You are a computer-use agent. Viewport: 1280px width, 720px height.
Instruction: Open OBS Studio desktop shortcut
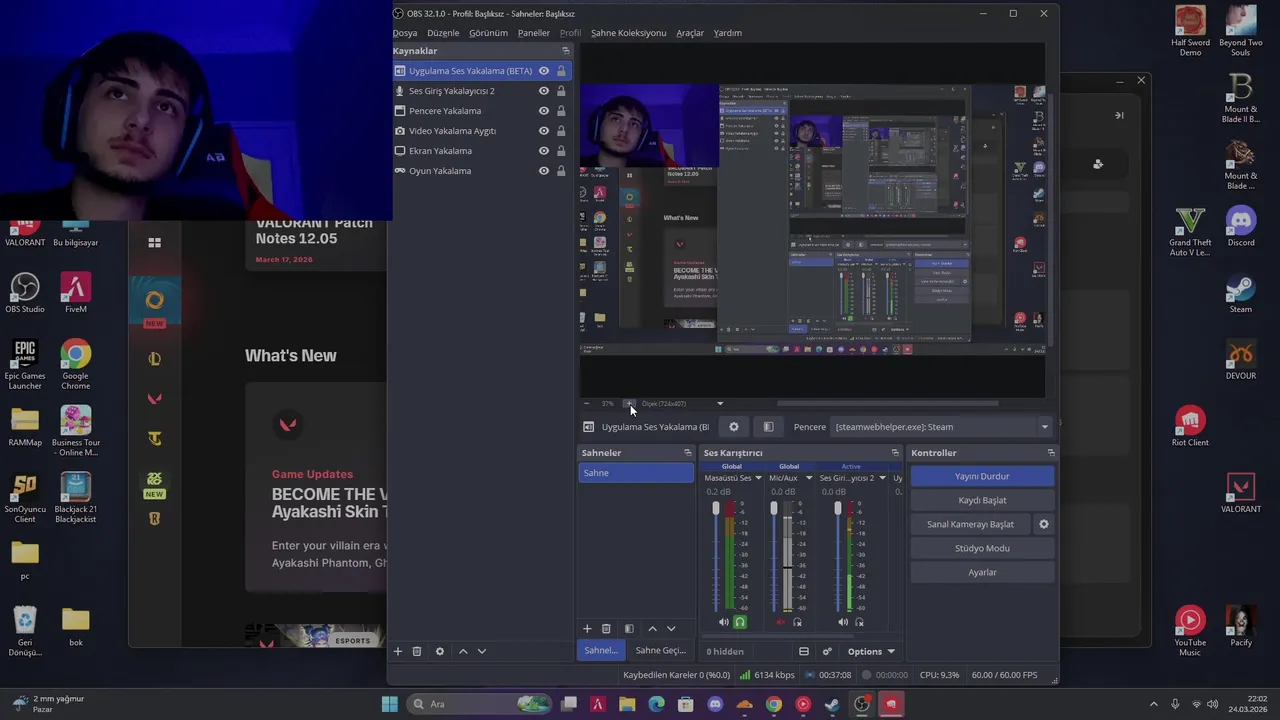pos(25,293)
